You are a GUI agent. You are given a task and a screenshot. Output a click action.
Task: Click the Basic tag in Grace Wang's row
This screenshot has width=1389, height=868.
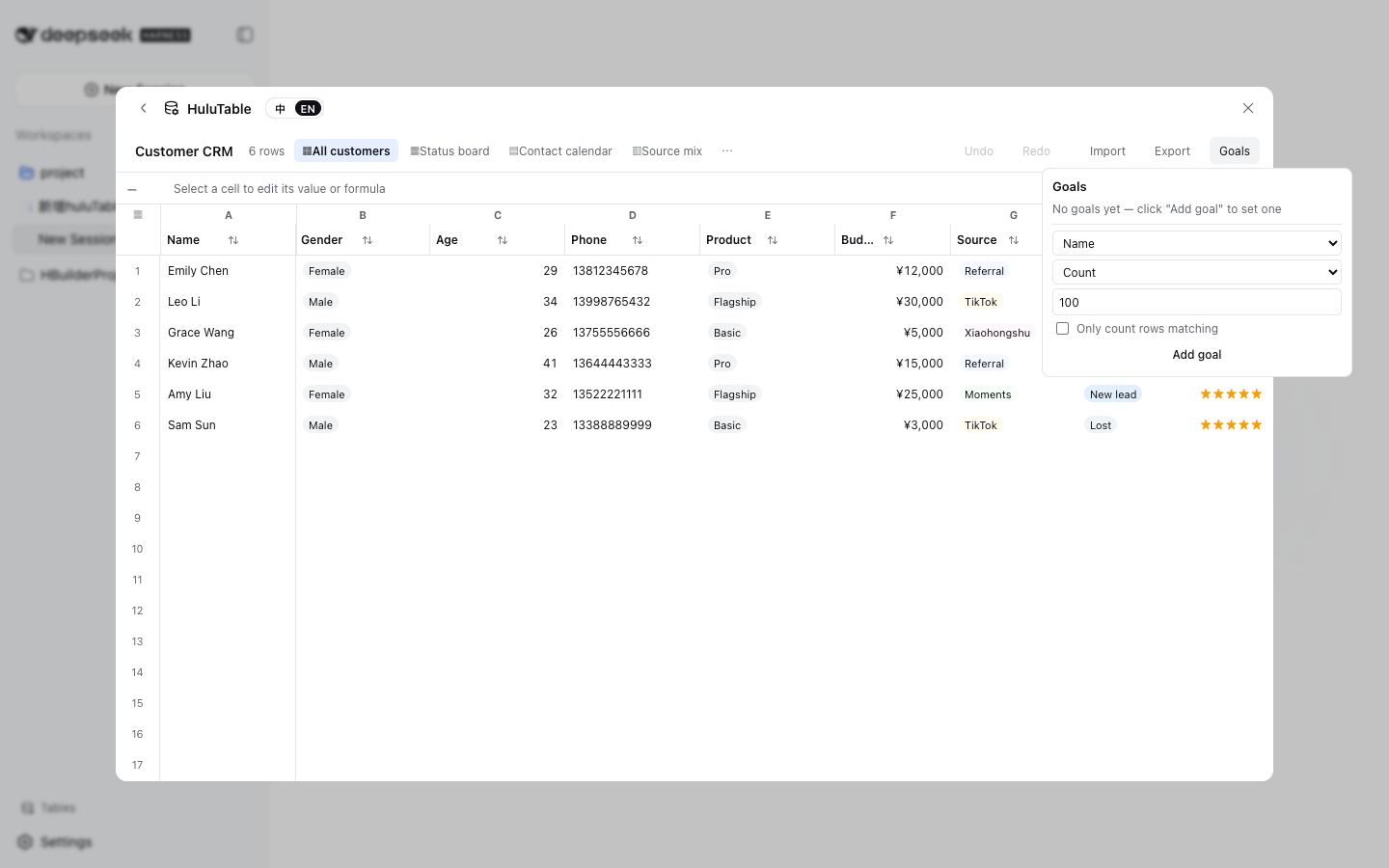coord(727,333)
